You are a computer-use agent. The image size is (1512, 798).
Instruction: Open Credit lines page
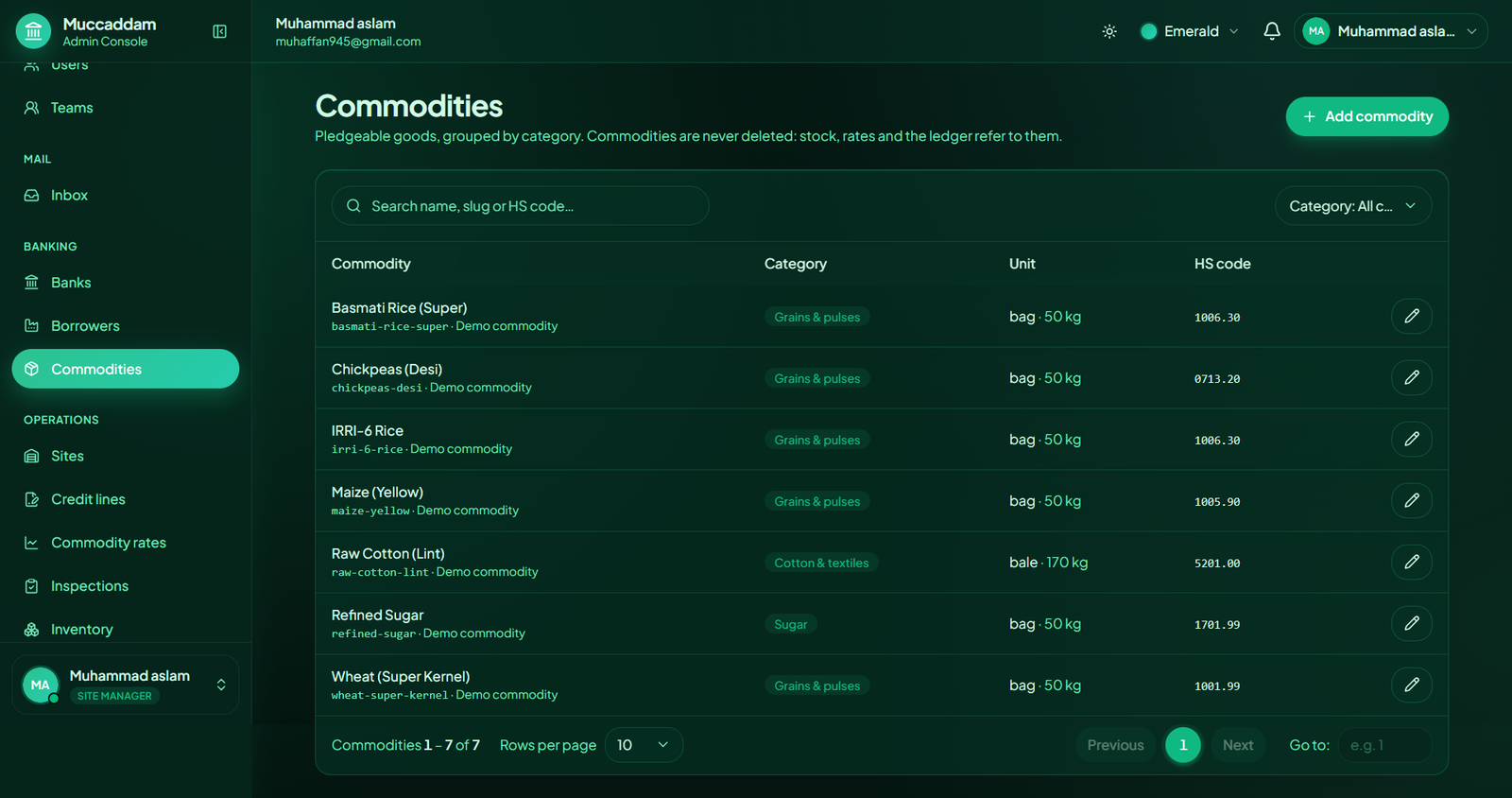coord(125,499)
